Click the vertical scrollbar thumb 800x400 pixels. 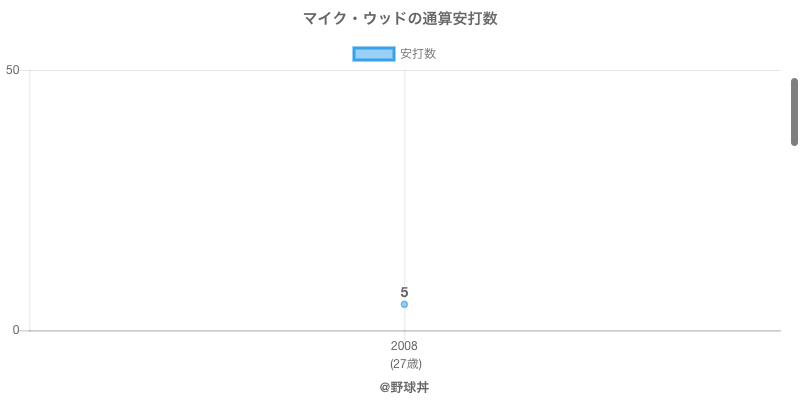click(x=794, y=110)
